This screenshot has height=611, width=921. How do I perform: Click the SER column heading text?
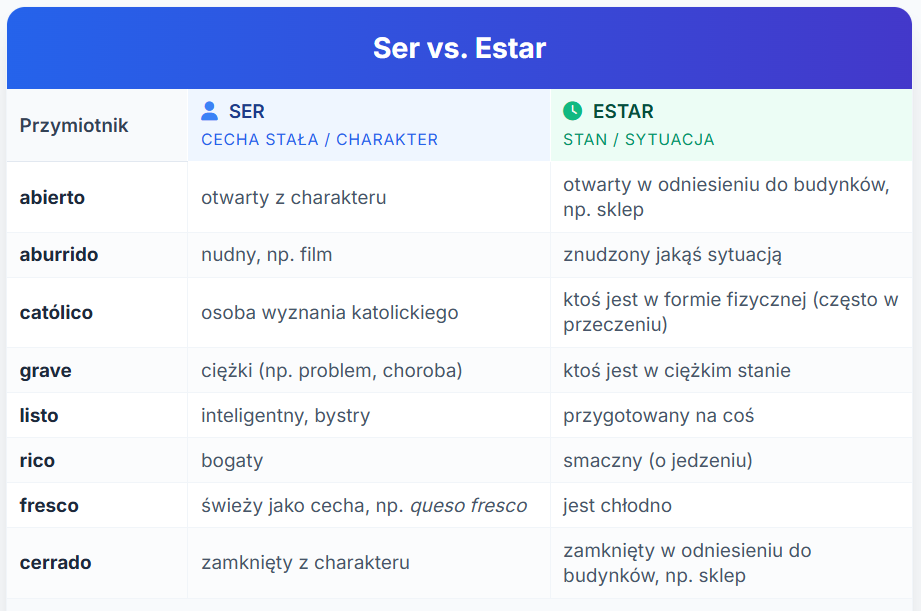click(x=247, y=111)
